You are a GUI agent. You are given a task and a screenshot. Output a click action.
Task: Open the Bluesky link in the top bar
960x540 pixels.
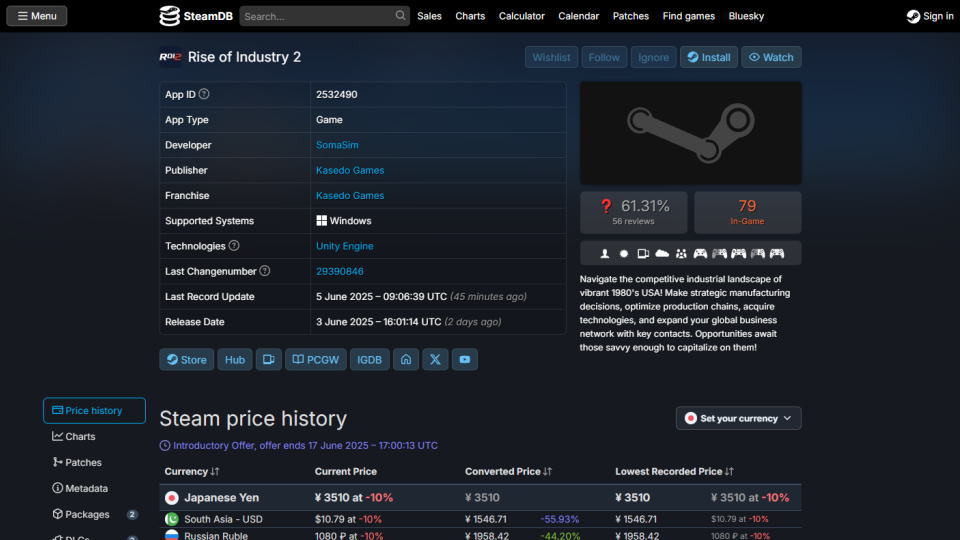[x=746, y=16]
